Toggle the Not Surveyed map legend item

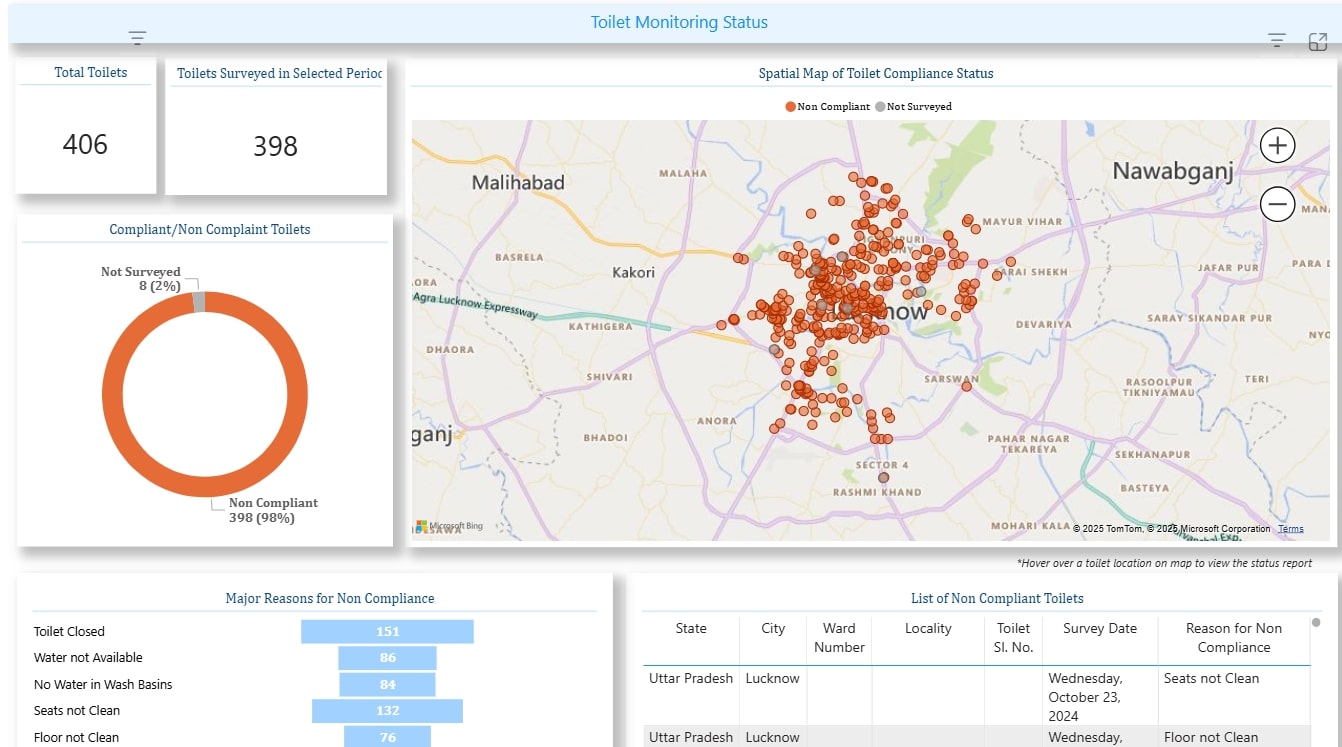(x=917, y=106)
